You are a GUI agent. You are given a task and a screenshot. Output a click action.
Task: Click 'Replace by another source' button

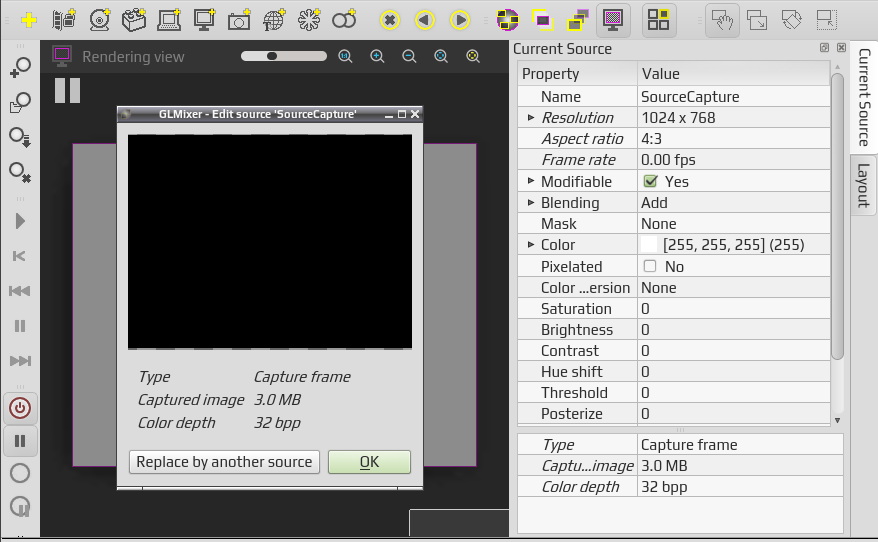click(224, 462)
